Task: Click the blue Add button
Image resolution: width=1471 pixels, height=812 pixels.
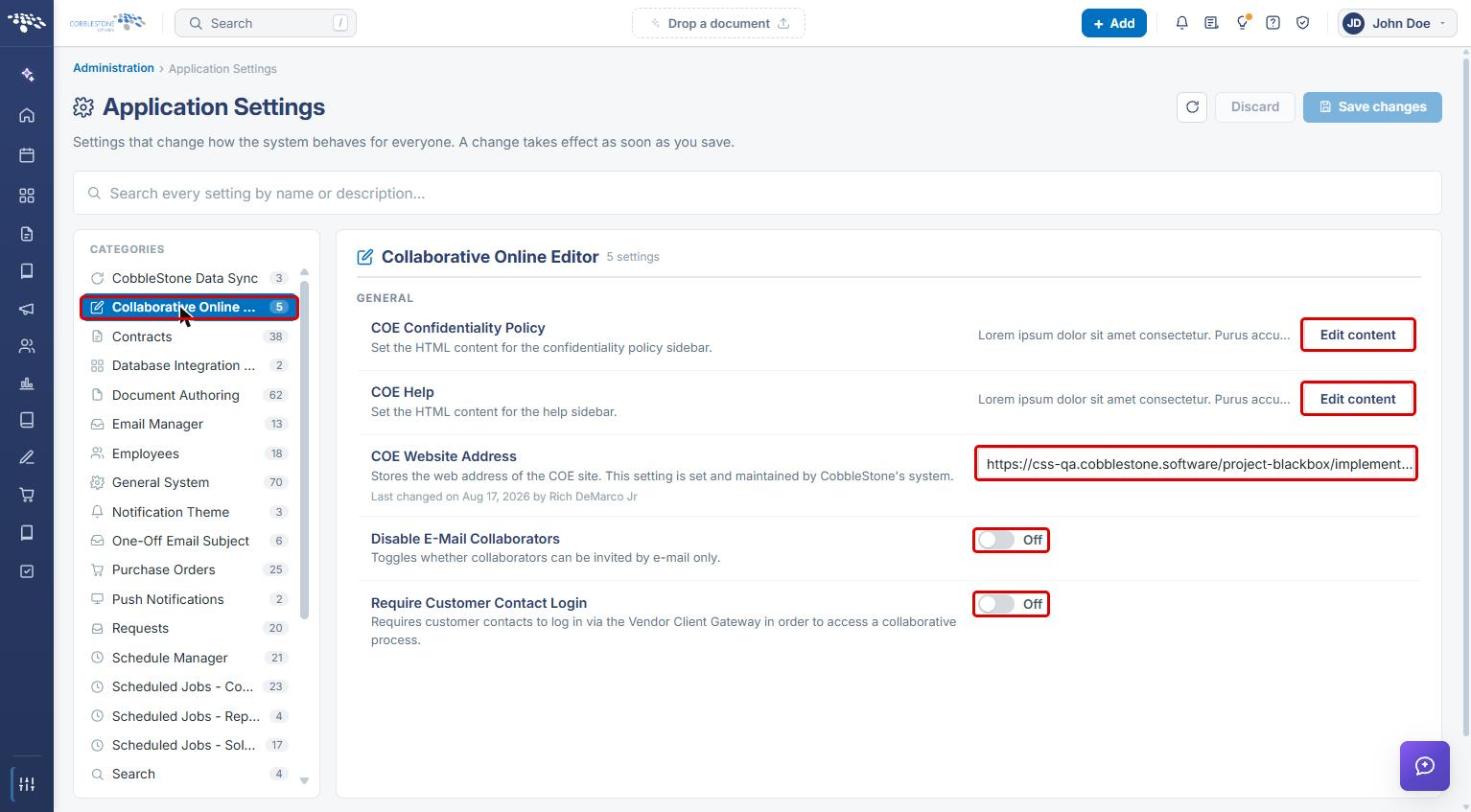Action: coord(1114,23)
